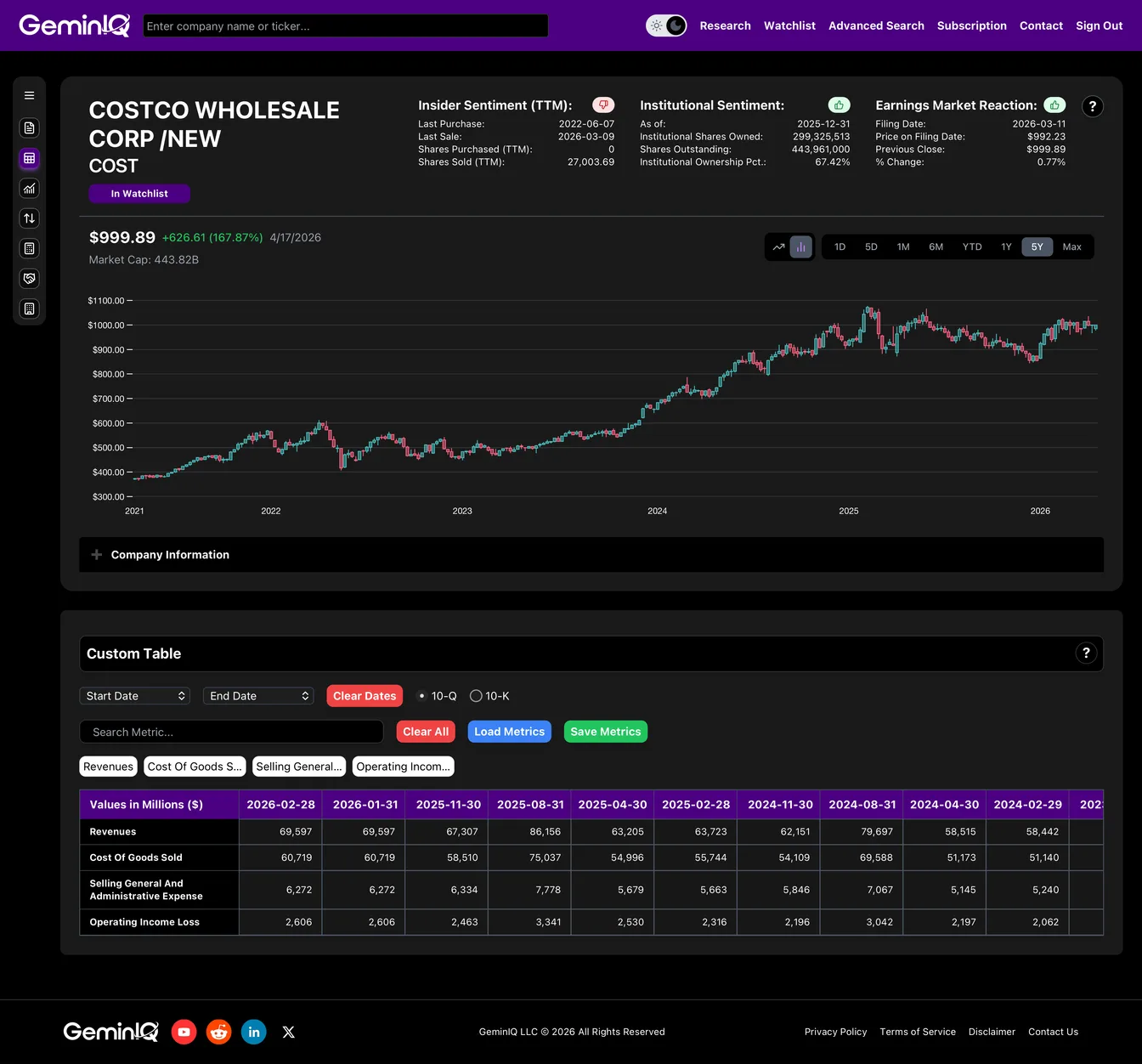The width and height of the screenshot is (1142, 1064).
Task: Toggle the light/dark theme switch
Action: click(666, 25)
